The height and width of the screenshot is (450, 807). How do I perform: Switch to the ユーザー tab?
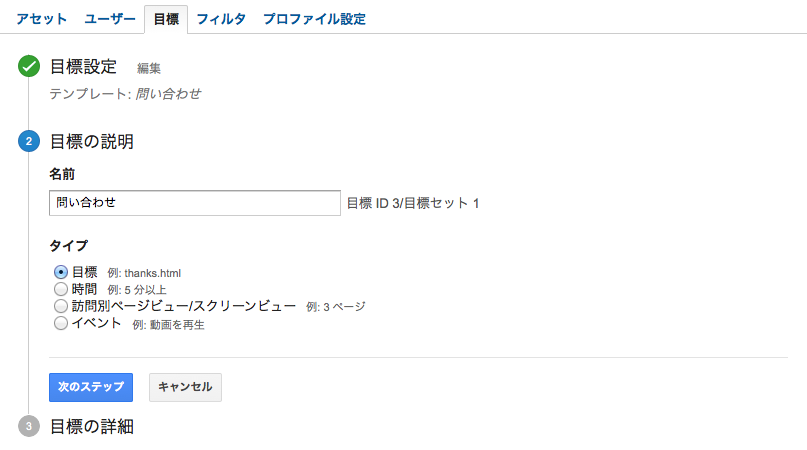[x=110, y=19]
